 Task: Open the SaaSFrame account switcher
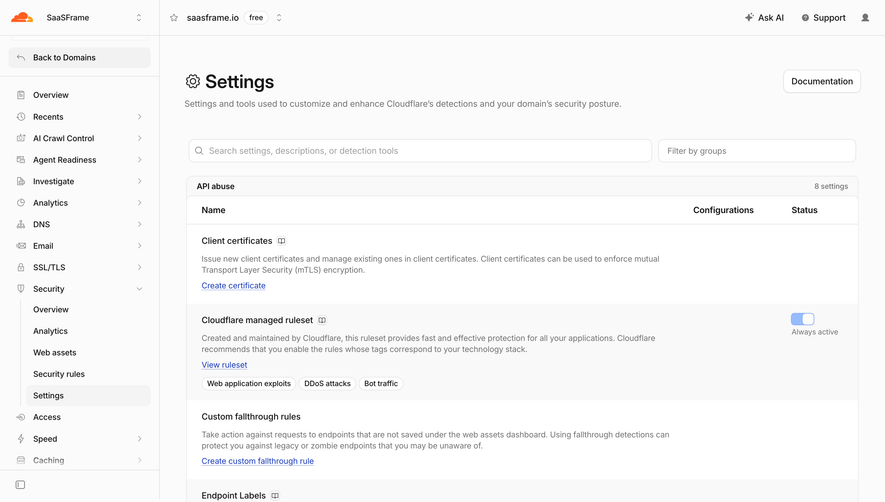tap(139, 18)
